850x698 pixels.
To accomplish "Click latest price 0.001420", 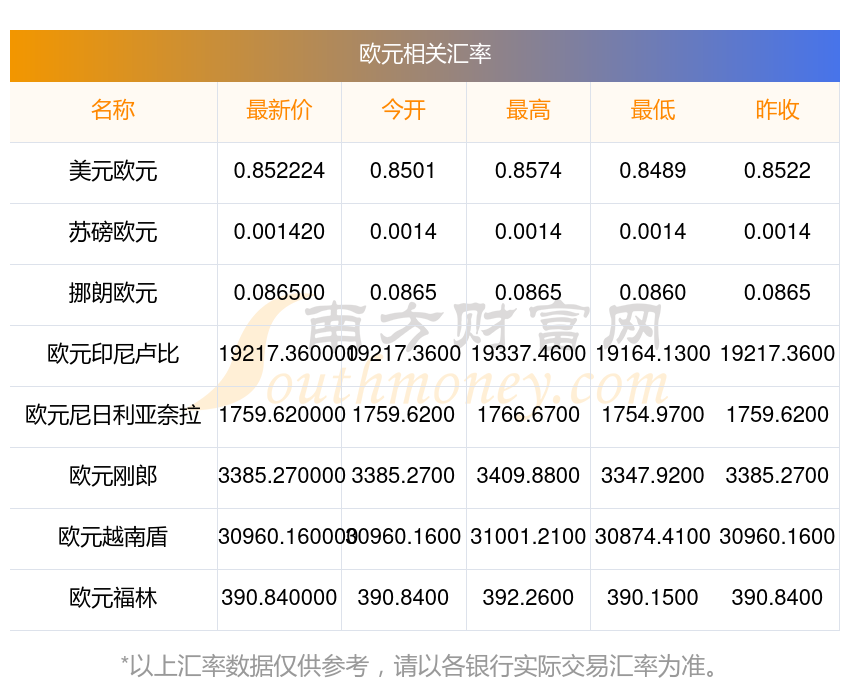I will 279,232.
